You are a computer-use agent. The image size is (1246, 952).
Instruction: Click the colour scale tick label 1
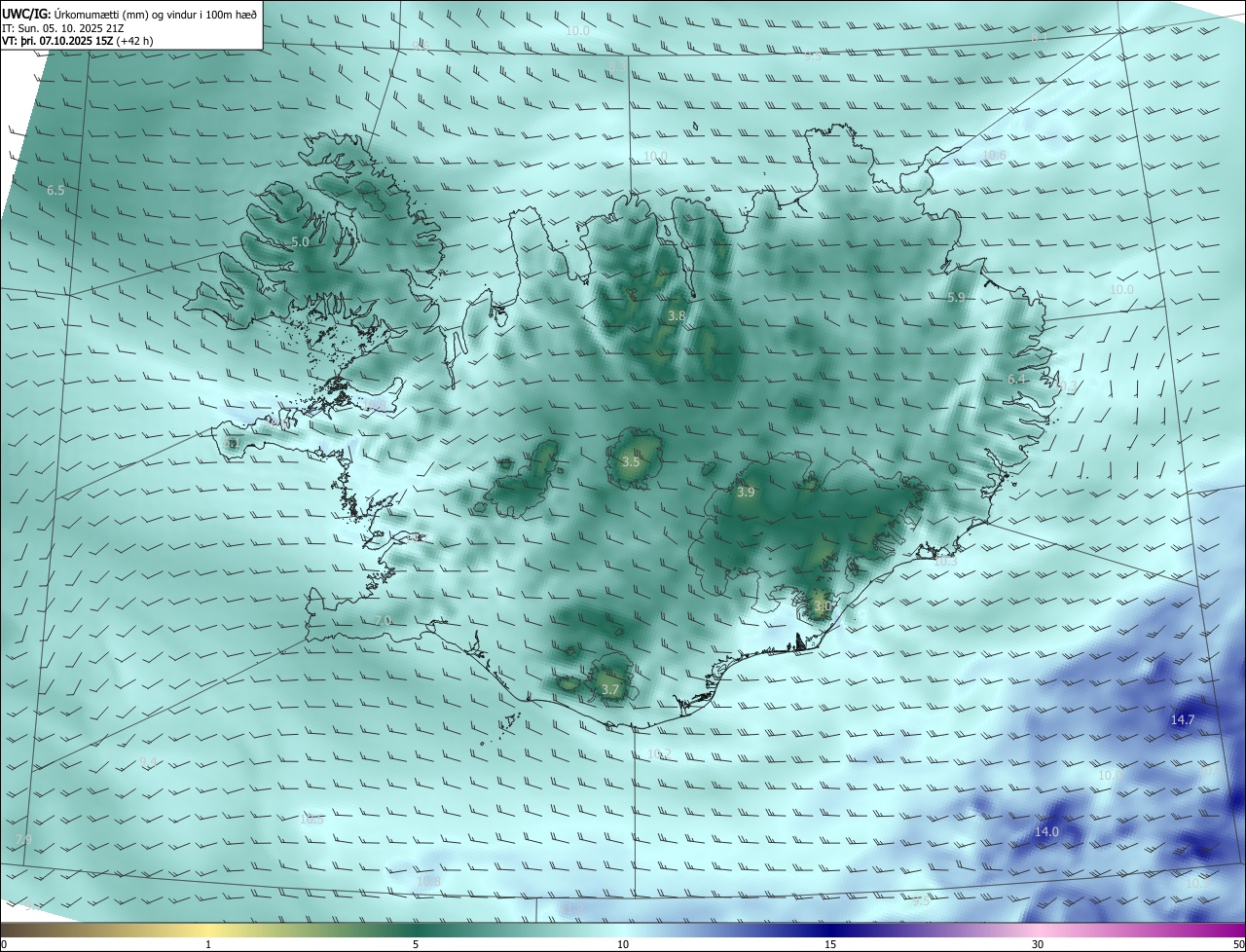(x=208, y=944)
